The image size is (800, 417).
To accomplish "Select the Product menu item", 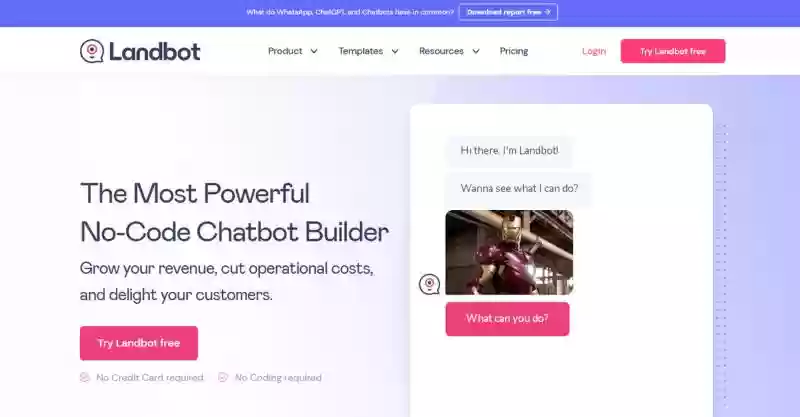I will pyautogui.click(x=285, y=51).
